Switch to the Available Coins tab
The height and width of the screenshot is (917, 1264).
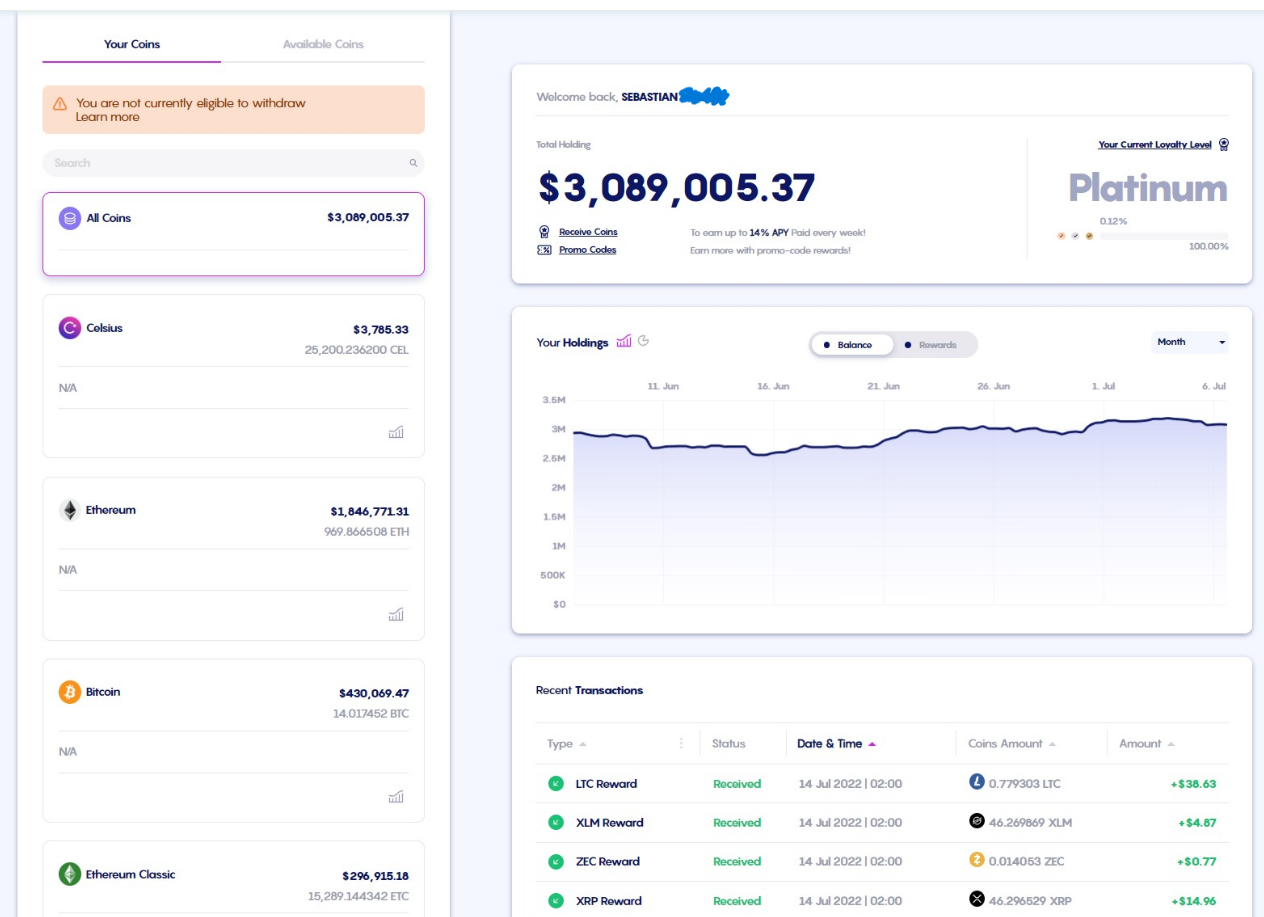coord(323,44)
